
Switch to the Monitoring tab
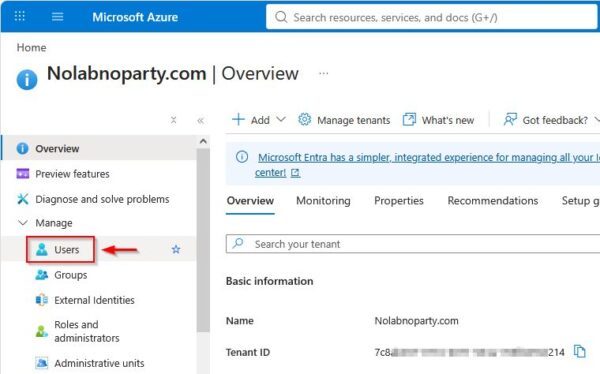point(323,201)
